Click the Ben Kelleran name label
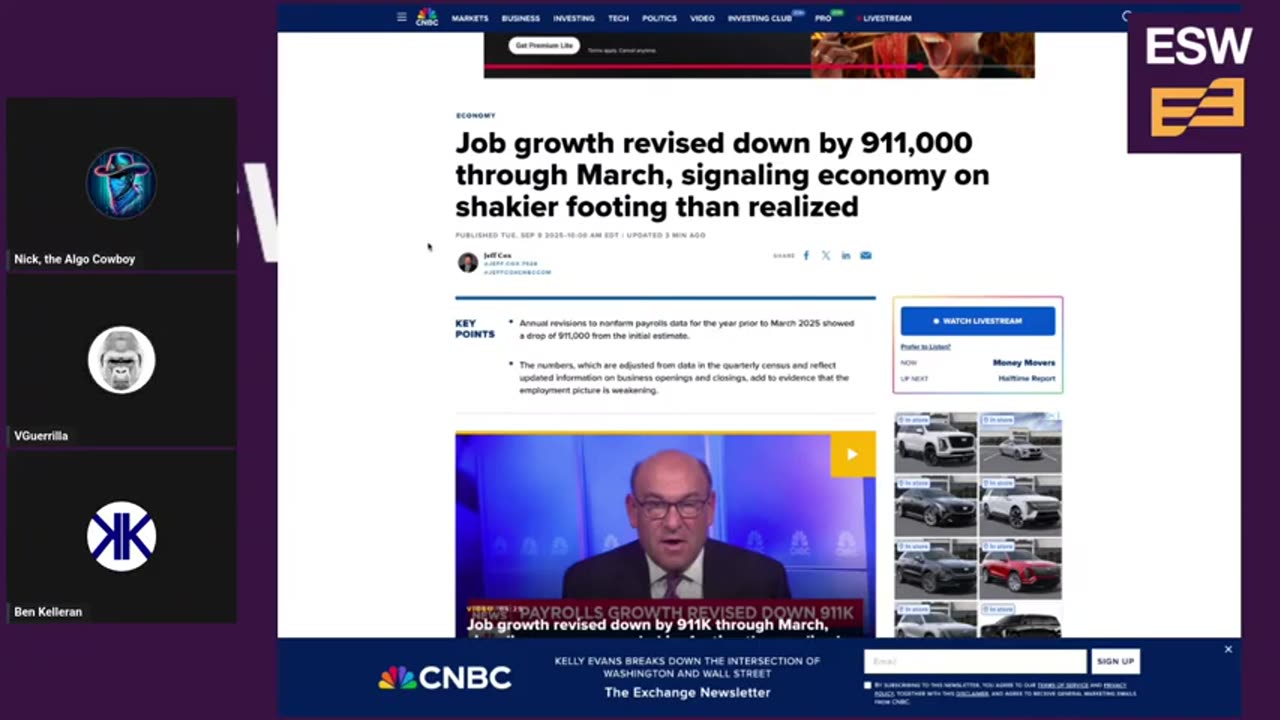Viewport: 1280px width, 720px height. pos(48,612)
